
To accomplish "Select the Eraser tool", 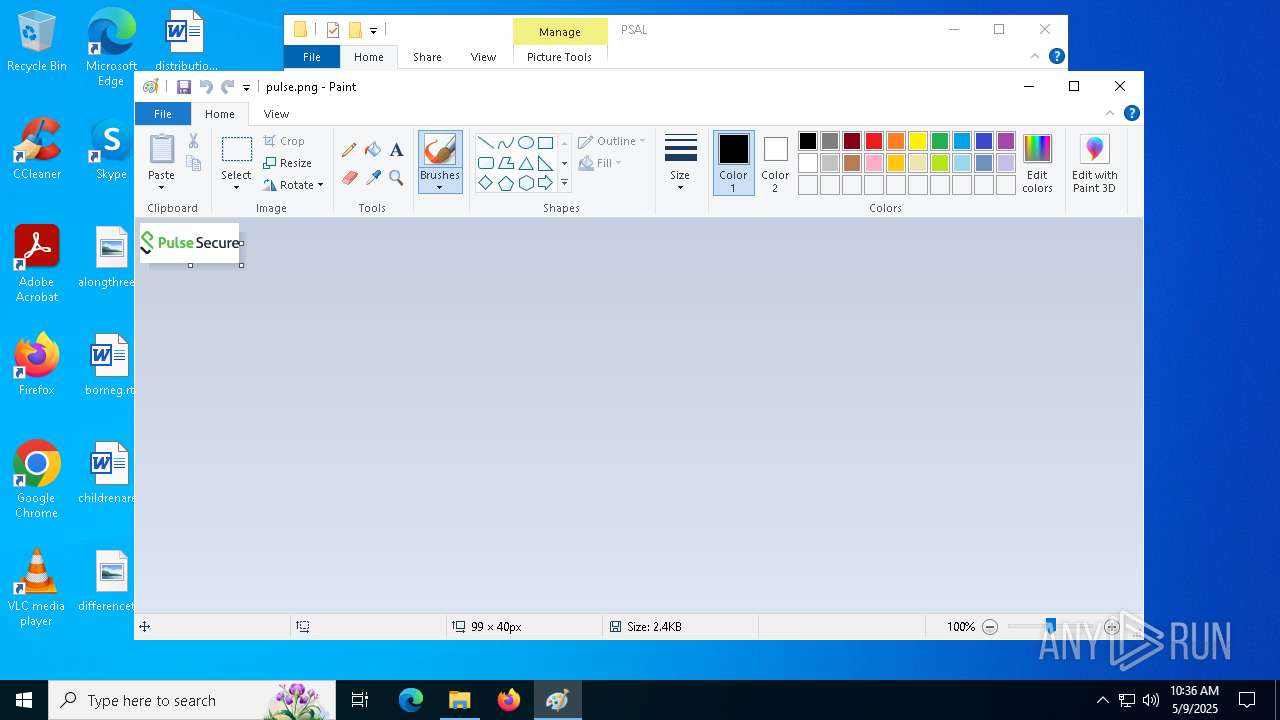I will tap(349, 178).
